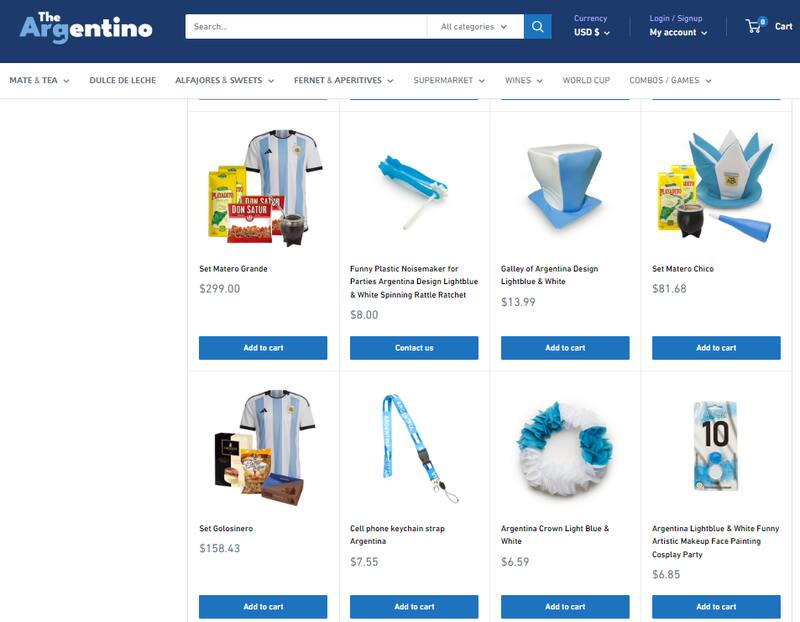Focus the Search input field
Viewport: 800px width, 622px height.
pyautogui.click(x=306, y=27)
